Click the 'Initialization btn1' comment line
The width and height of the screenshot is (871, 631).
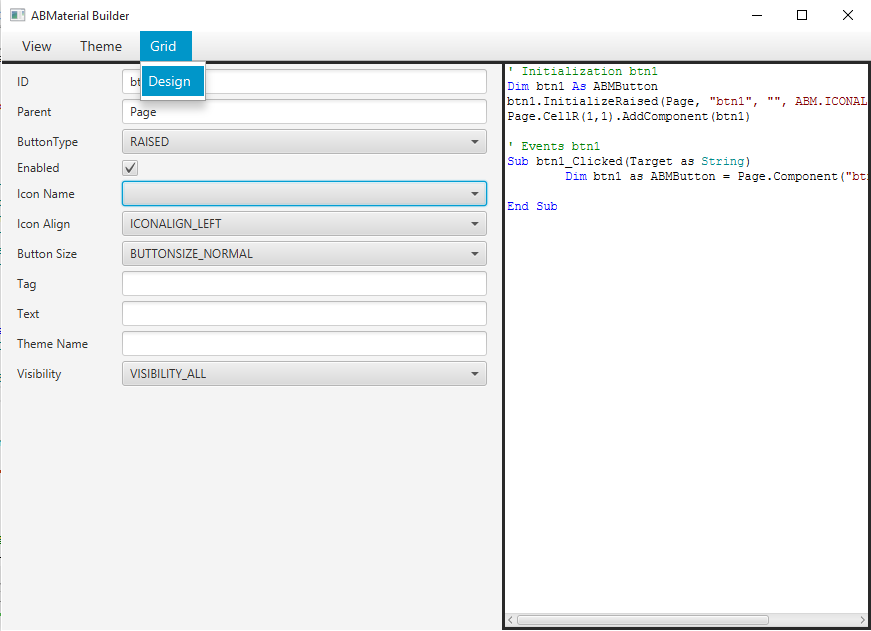[x=583, y=71]
